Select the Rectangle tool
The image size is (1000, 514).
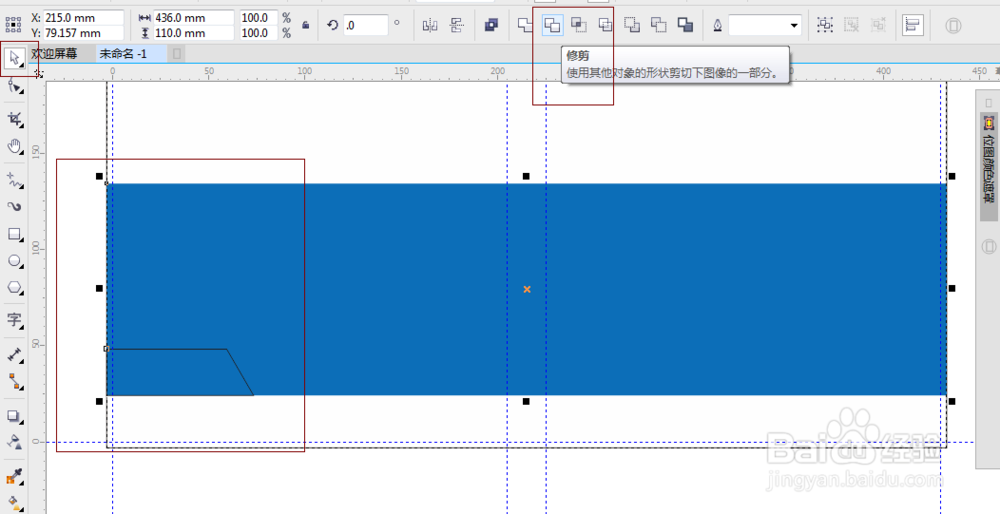coord(14,234)
